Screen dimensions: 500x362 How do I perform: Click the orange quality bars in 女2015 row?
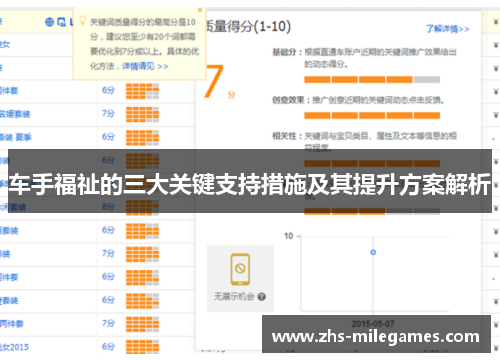[142, 347]
